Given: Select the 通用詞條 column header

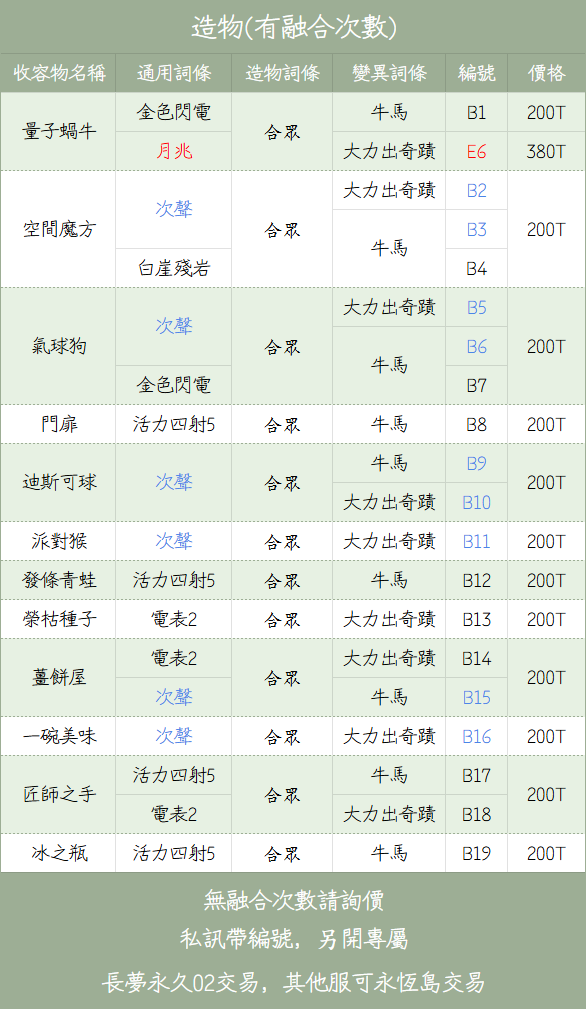Looking at the screenshot, I should tap(174, 73).
